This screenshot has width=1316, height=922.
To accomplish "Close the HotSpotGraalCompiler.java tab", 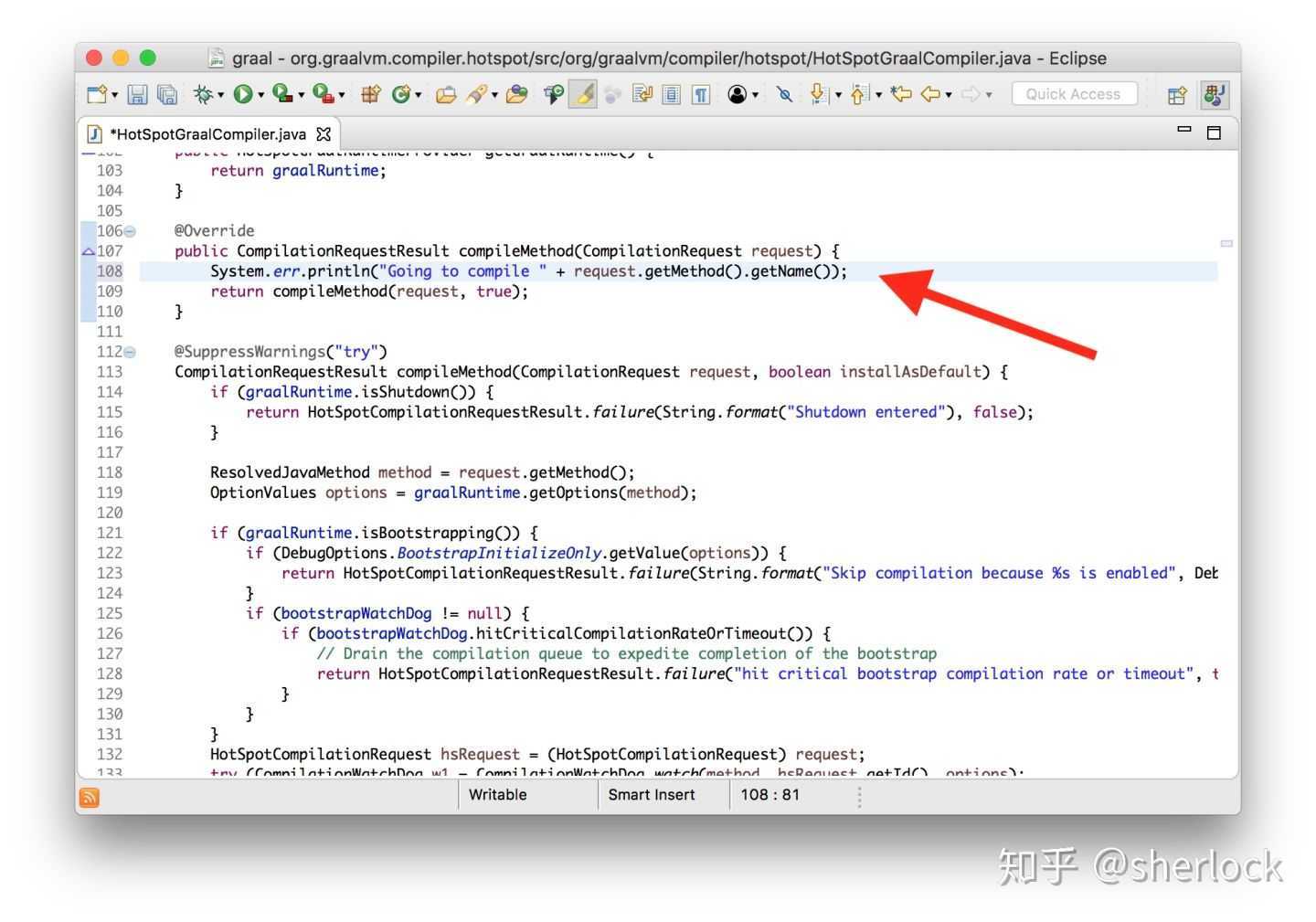I will [x=324, y=134].
